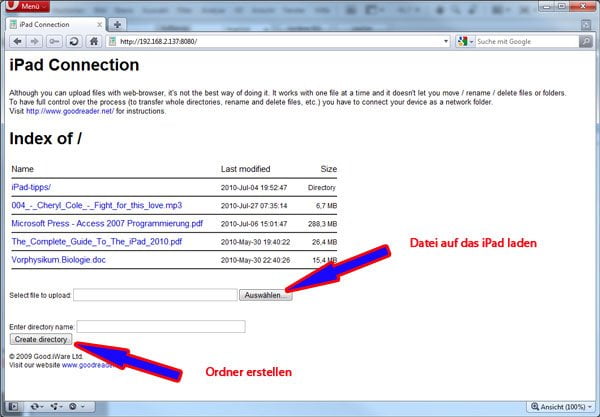Expand the address bar history dropdown arrow

pos(444,42)
